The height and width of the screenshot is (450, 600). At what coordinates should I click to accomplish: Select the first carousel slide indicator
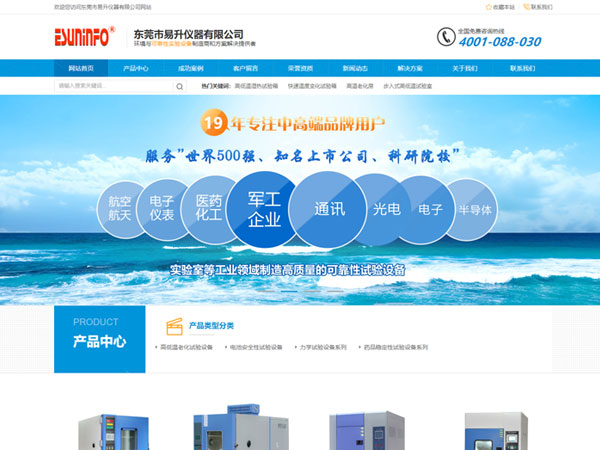[x=266, y=292]
